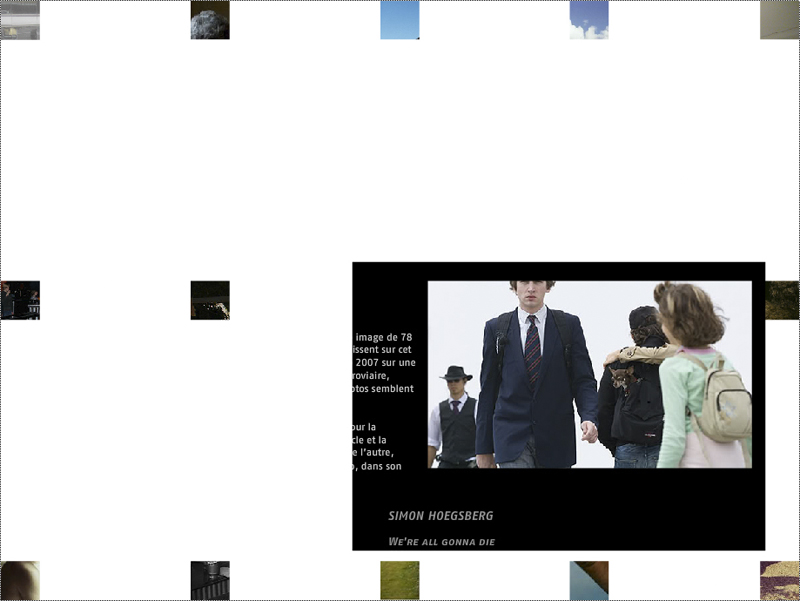Click the text line "issent sur cet"

tap(382, 350)
